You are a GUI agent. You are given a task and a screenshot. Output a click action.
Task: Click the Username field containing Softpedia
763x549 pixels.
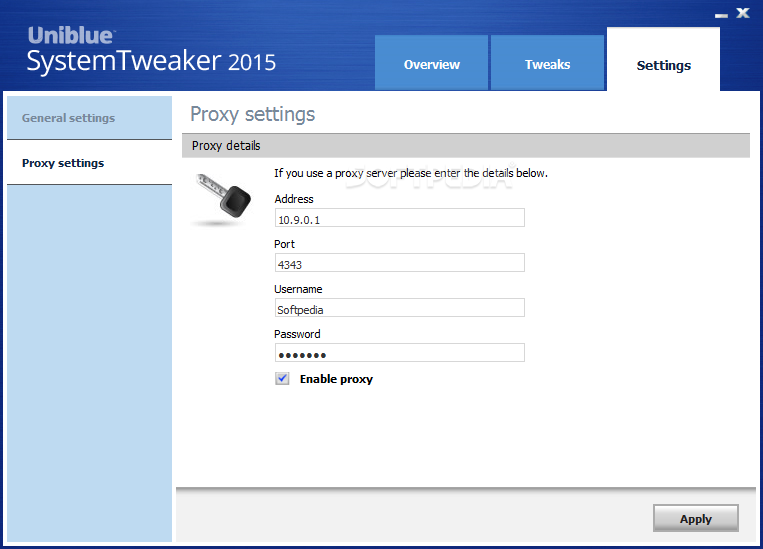[400, 308]
